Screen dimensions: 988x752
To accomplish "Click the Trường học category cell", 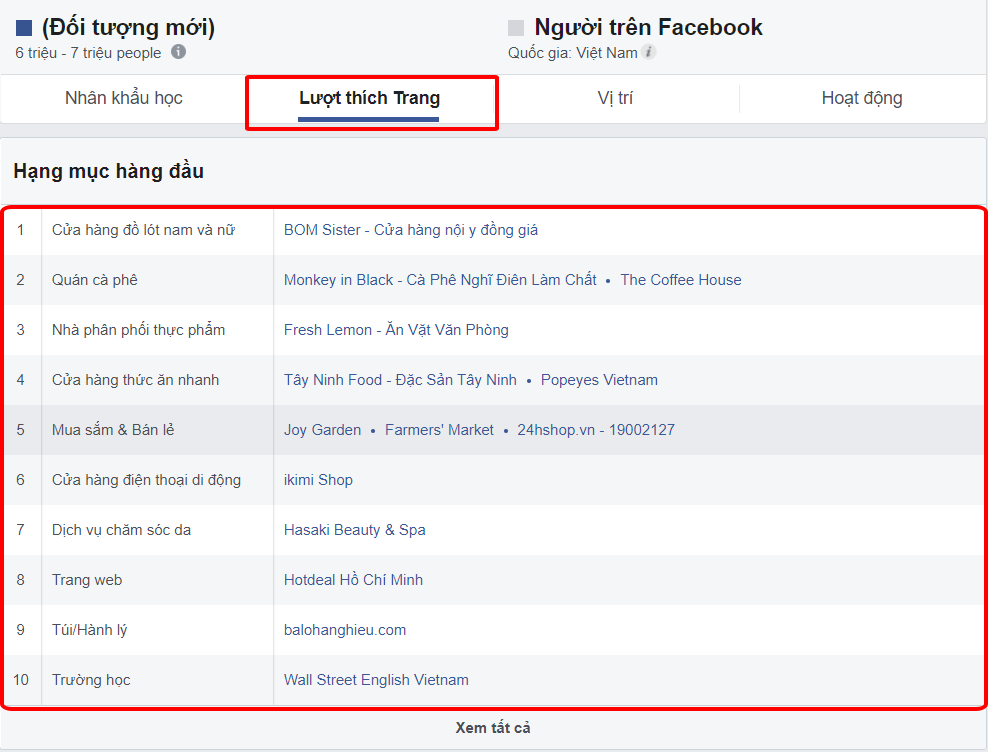I will tap(158, 680).
